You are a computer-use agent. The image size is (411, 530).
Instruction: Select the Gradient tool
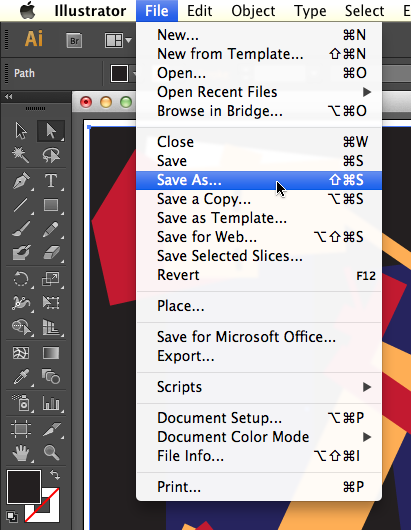[x=51, y=353]
